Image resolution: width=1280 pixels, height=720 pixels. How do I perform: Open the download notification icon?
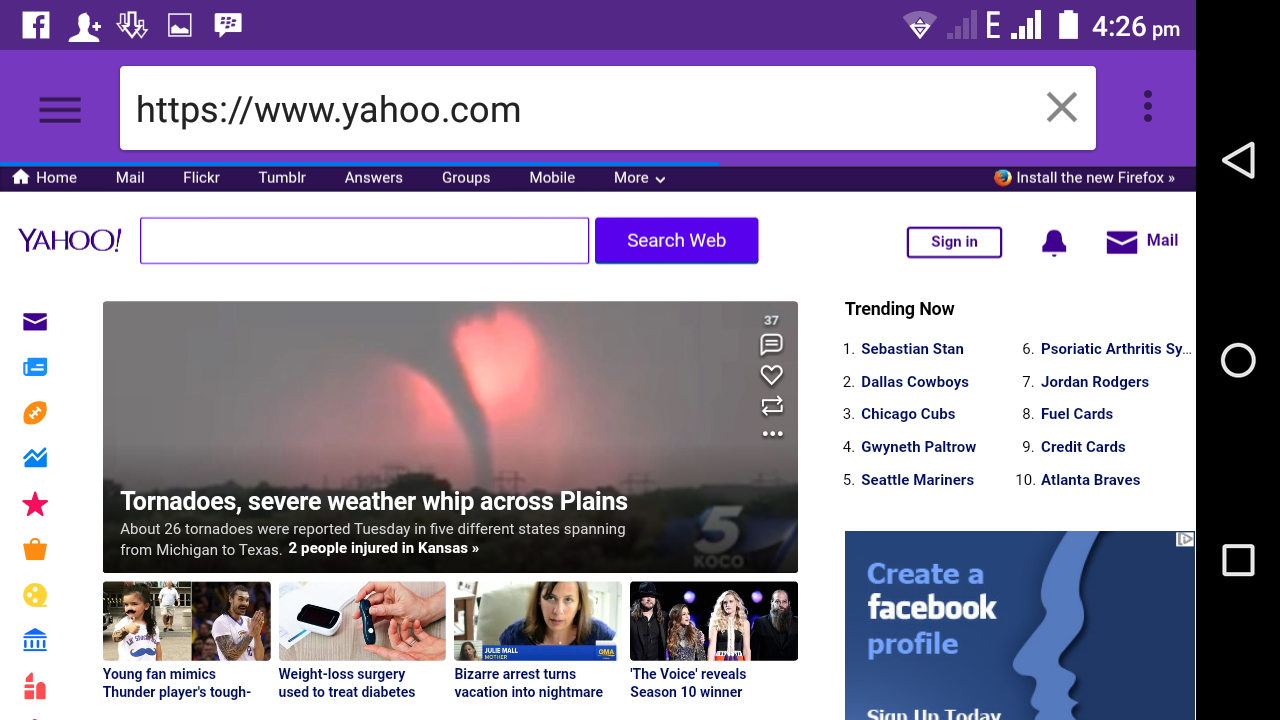click(132, 25)
